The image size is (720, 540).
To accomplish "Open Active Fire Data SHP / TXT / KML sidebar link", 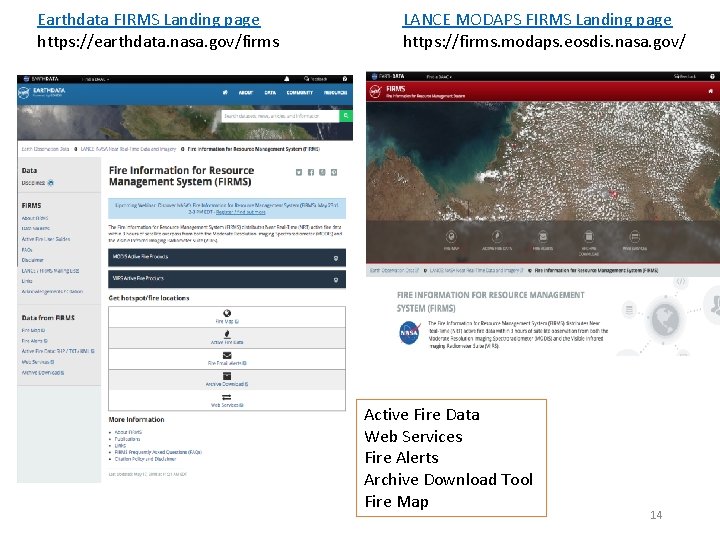I will pyautogui.click(x=58, y=351).
